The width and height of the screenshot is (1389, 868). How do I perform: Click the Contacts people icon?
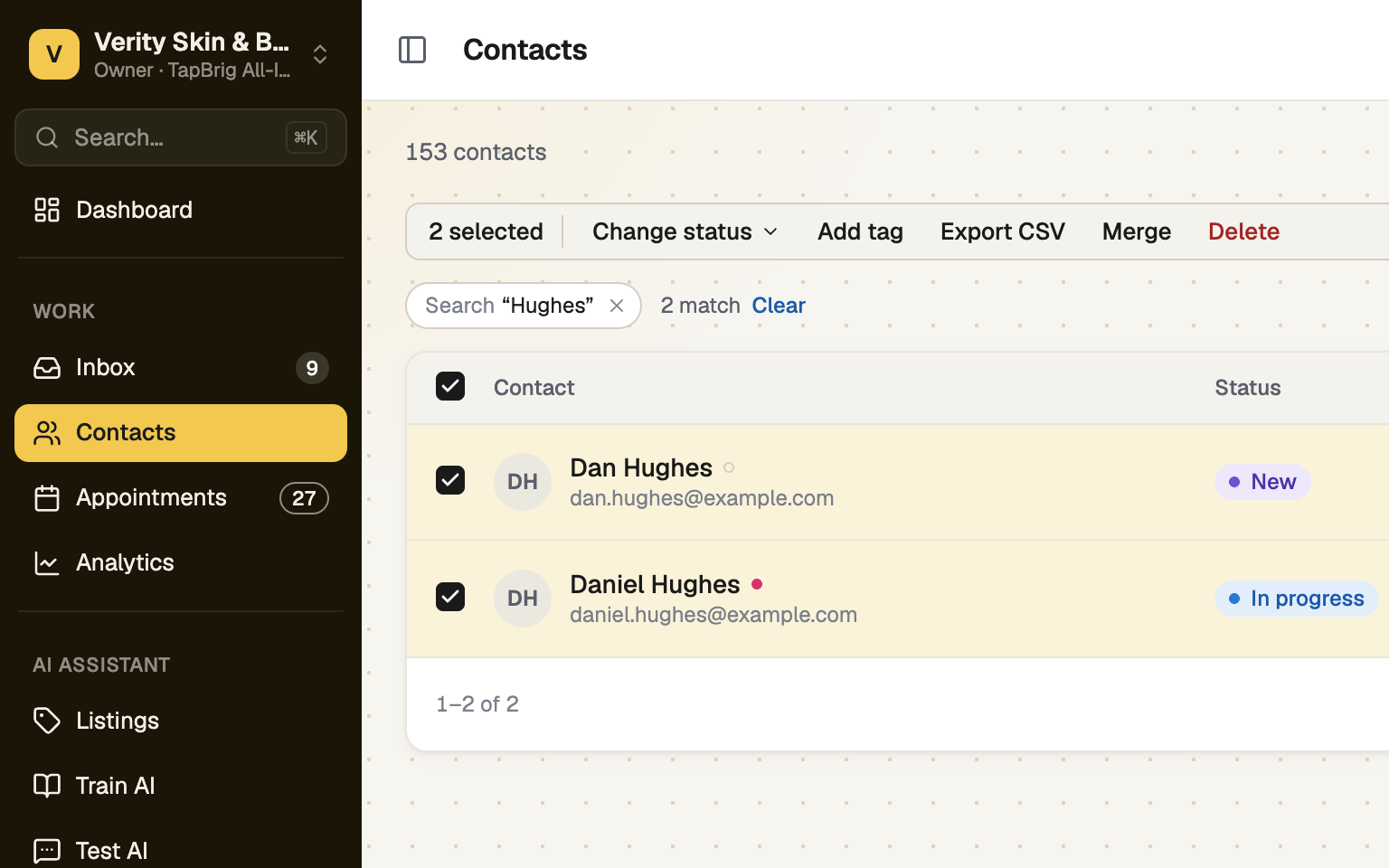click(x=47, y=433)
